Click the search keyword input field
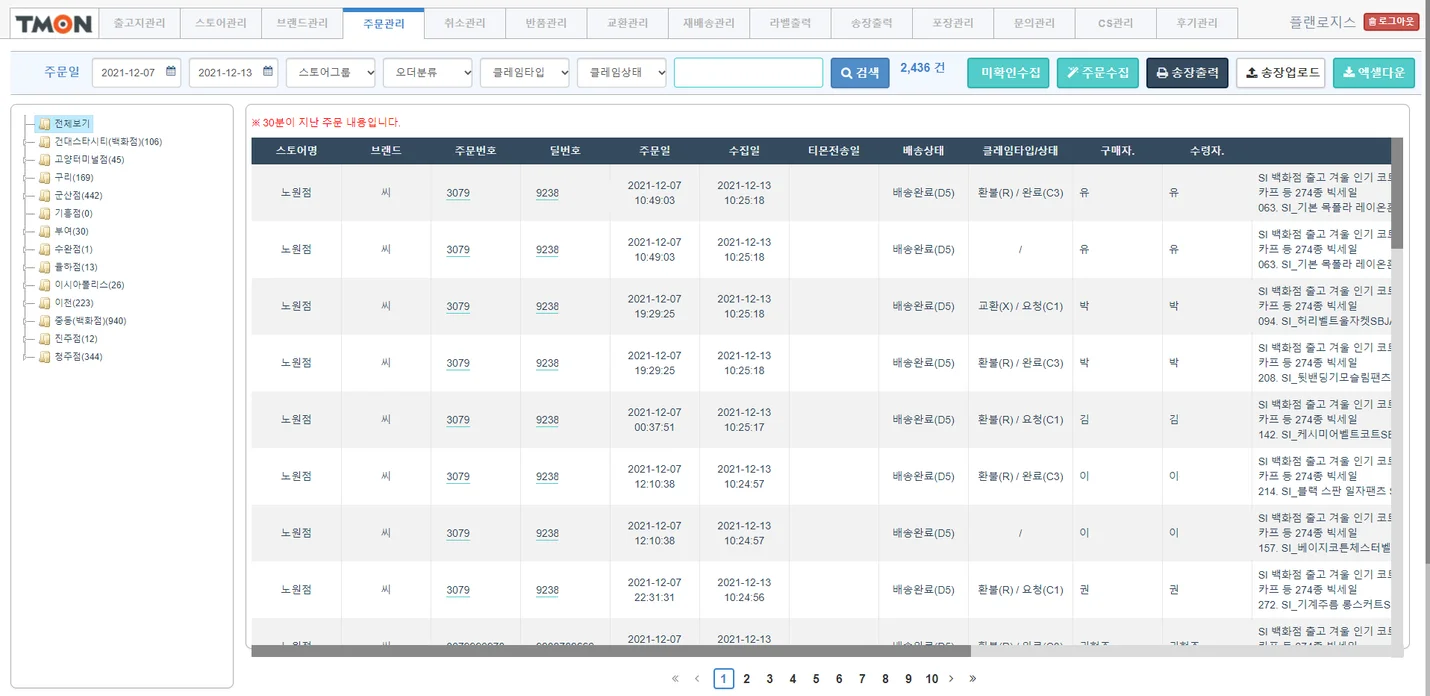The image size is (1430, 696). click(748, 73)
